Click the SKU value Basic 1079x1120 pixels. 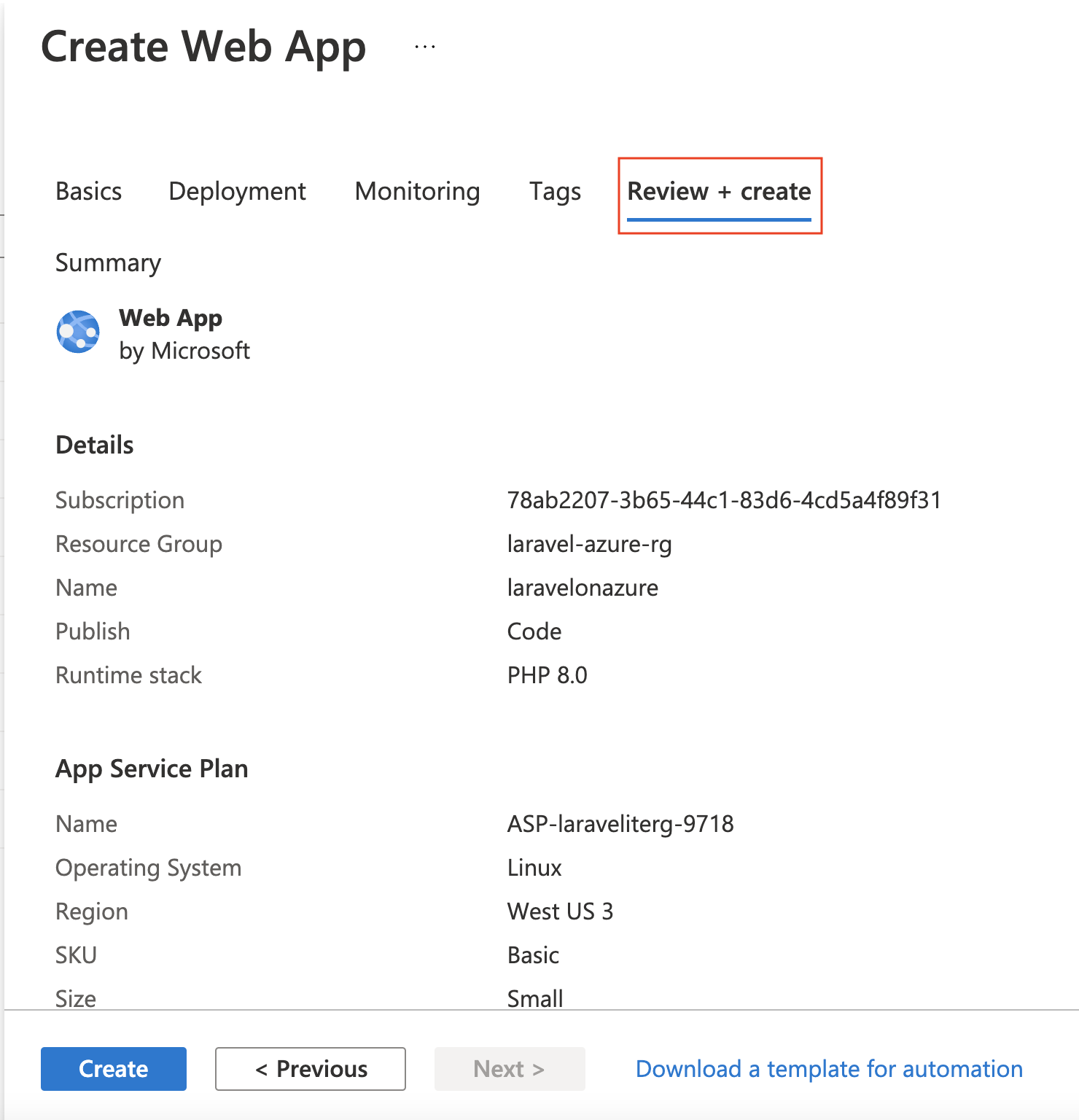click(533, 955)
